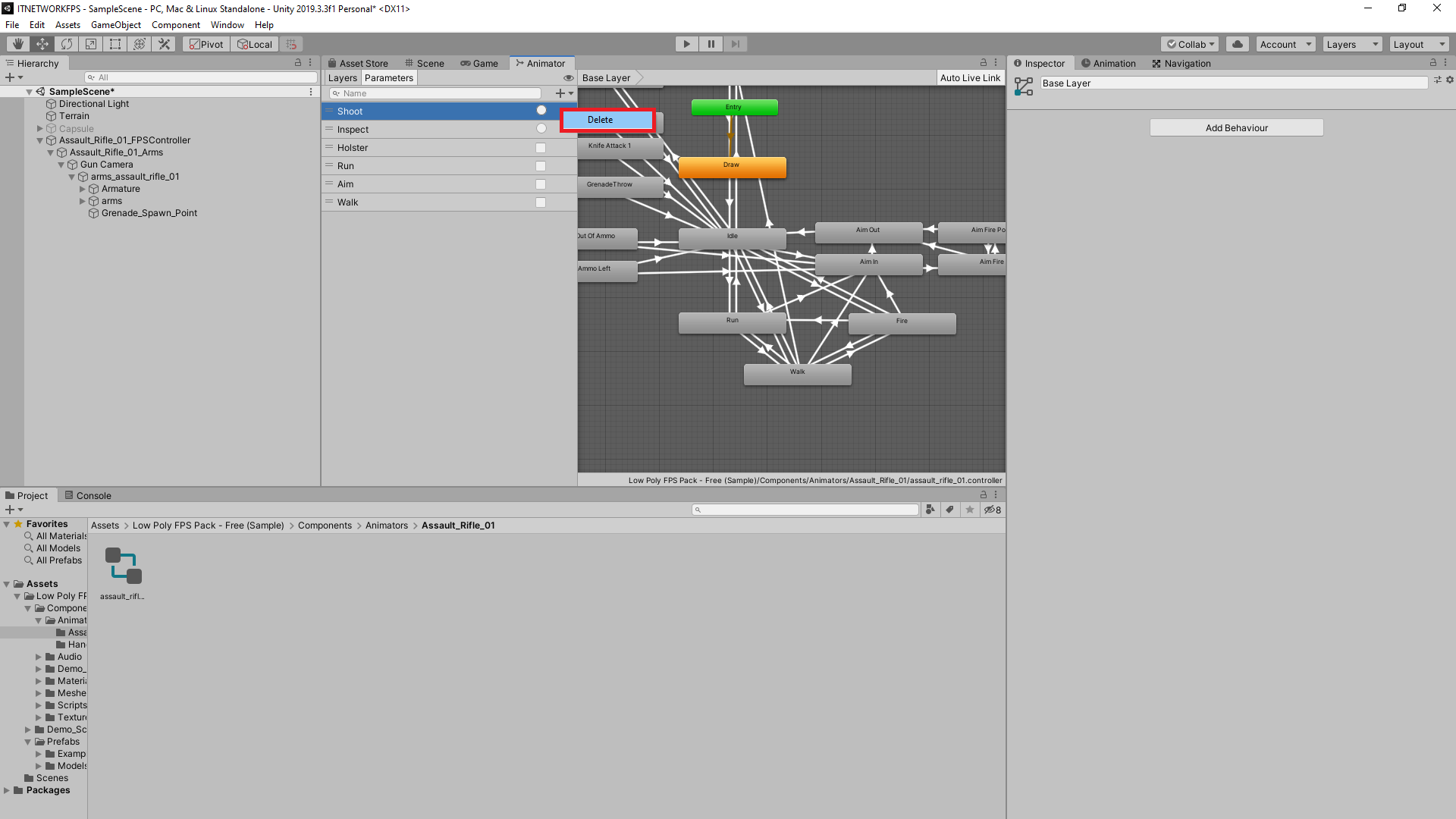1456x819 pixels.
Task: Switch to the Animation tab
Action: click(x=1109, y=64)
